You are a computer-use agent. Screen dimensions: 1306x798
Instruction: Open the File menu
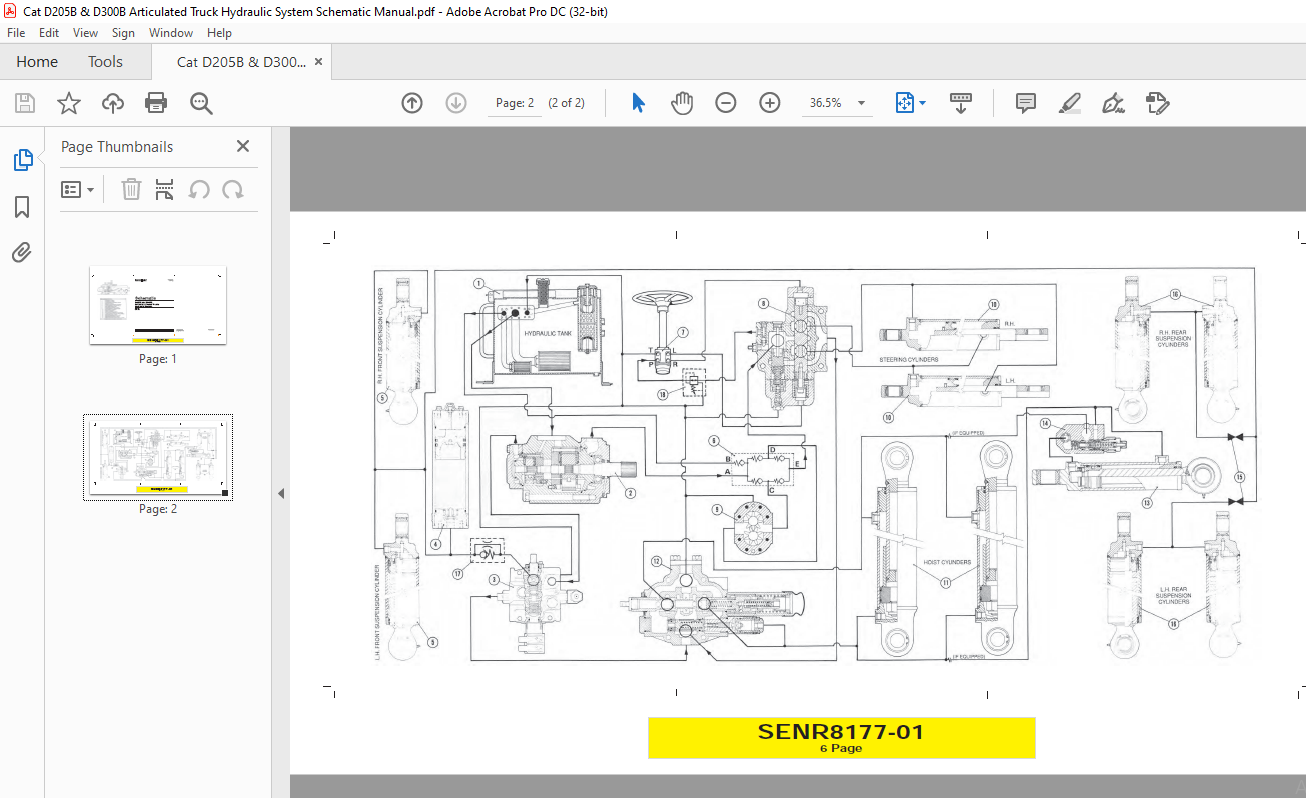tap(16, 33)
